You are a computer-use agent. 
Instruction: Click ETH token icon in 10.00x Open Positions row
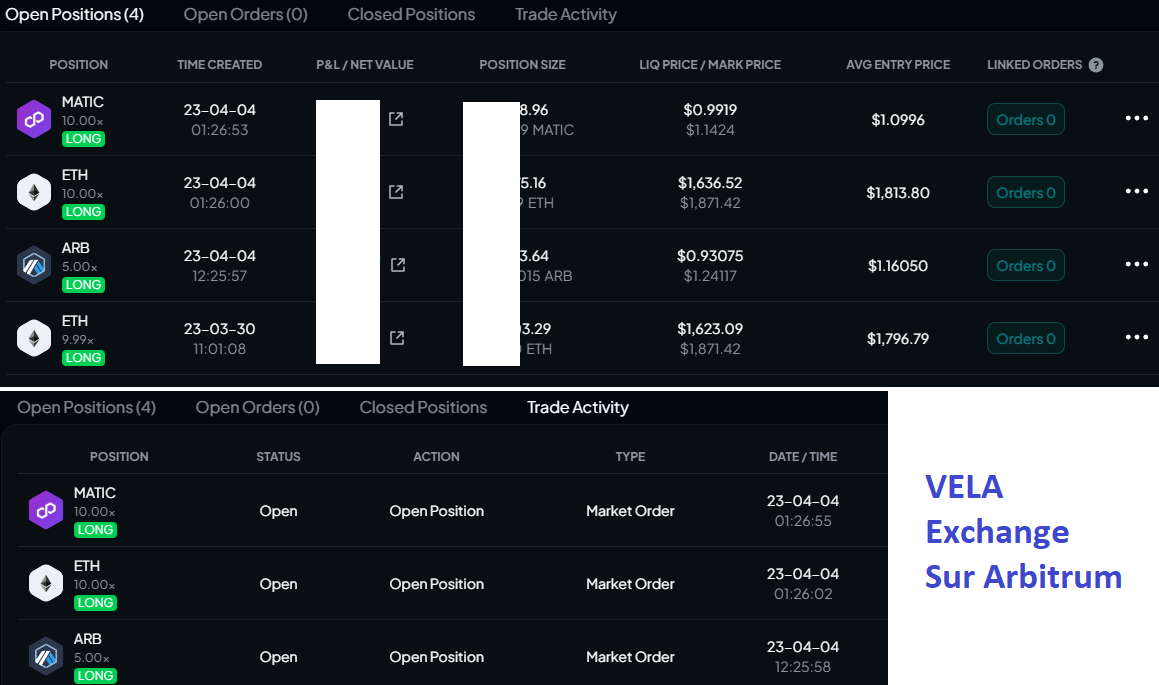(x=34, y=192)
